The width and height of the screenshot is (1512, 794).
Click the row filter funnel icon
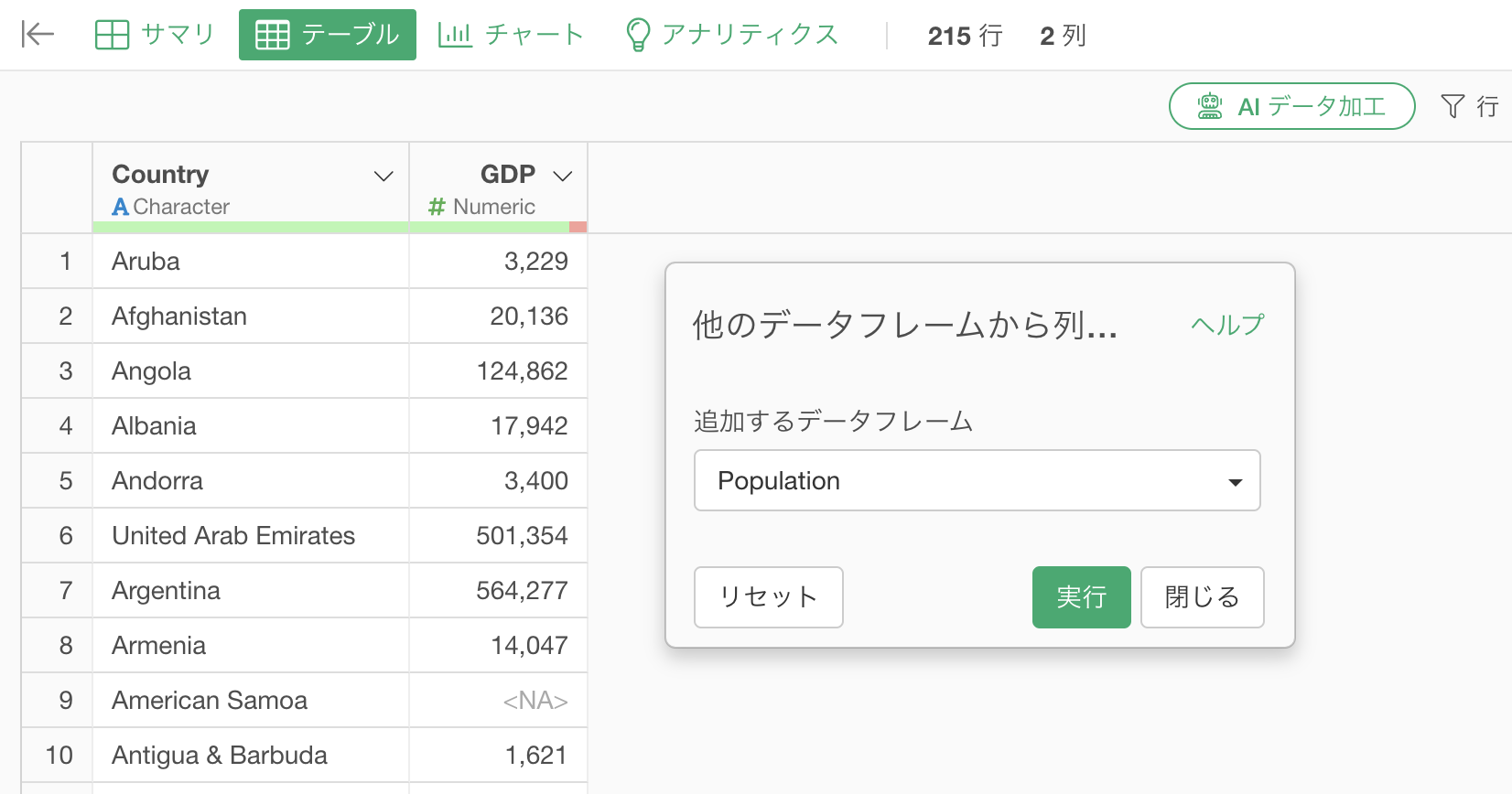point(1453,106)
